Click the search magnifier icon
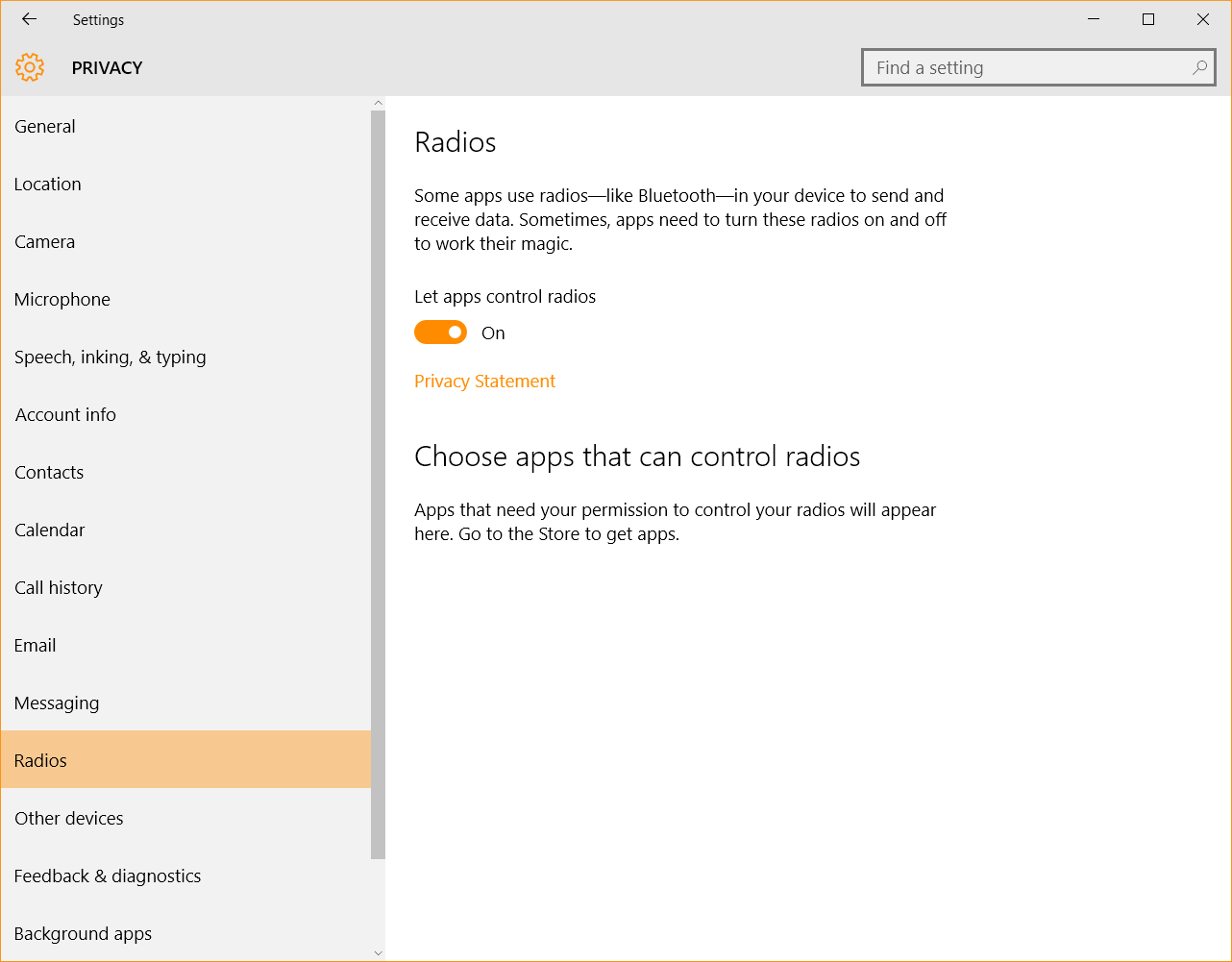 click(1199, 67)
